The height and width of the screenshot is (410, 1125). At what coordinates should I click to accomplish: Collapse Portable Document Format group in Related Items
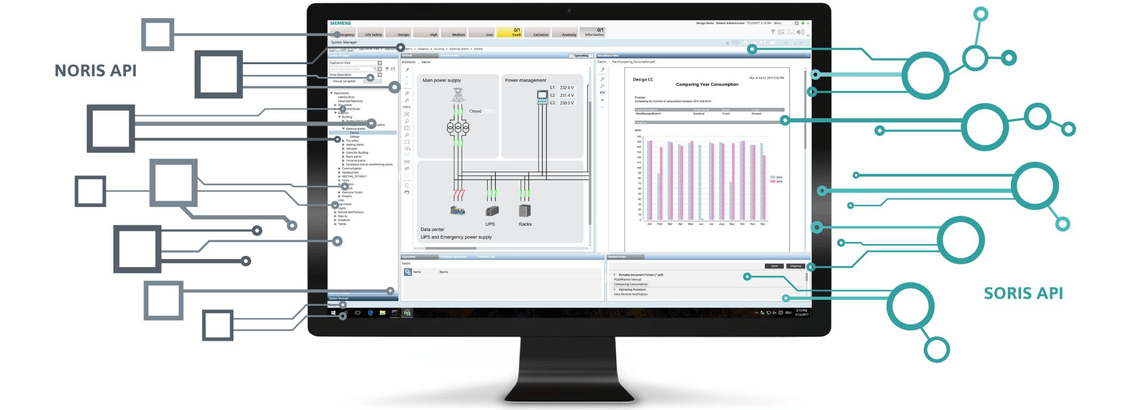614,275
